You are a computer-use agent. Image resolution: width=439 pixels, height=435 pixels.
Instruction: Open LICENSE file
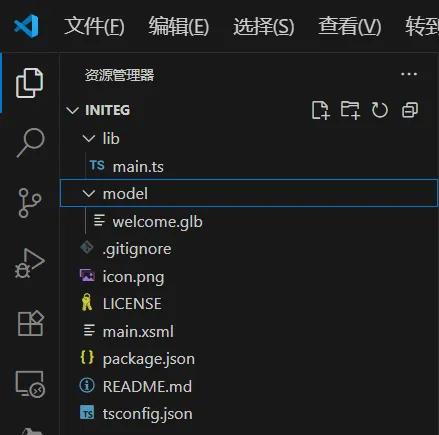click(x=132, y=304)
